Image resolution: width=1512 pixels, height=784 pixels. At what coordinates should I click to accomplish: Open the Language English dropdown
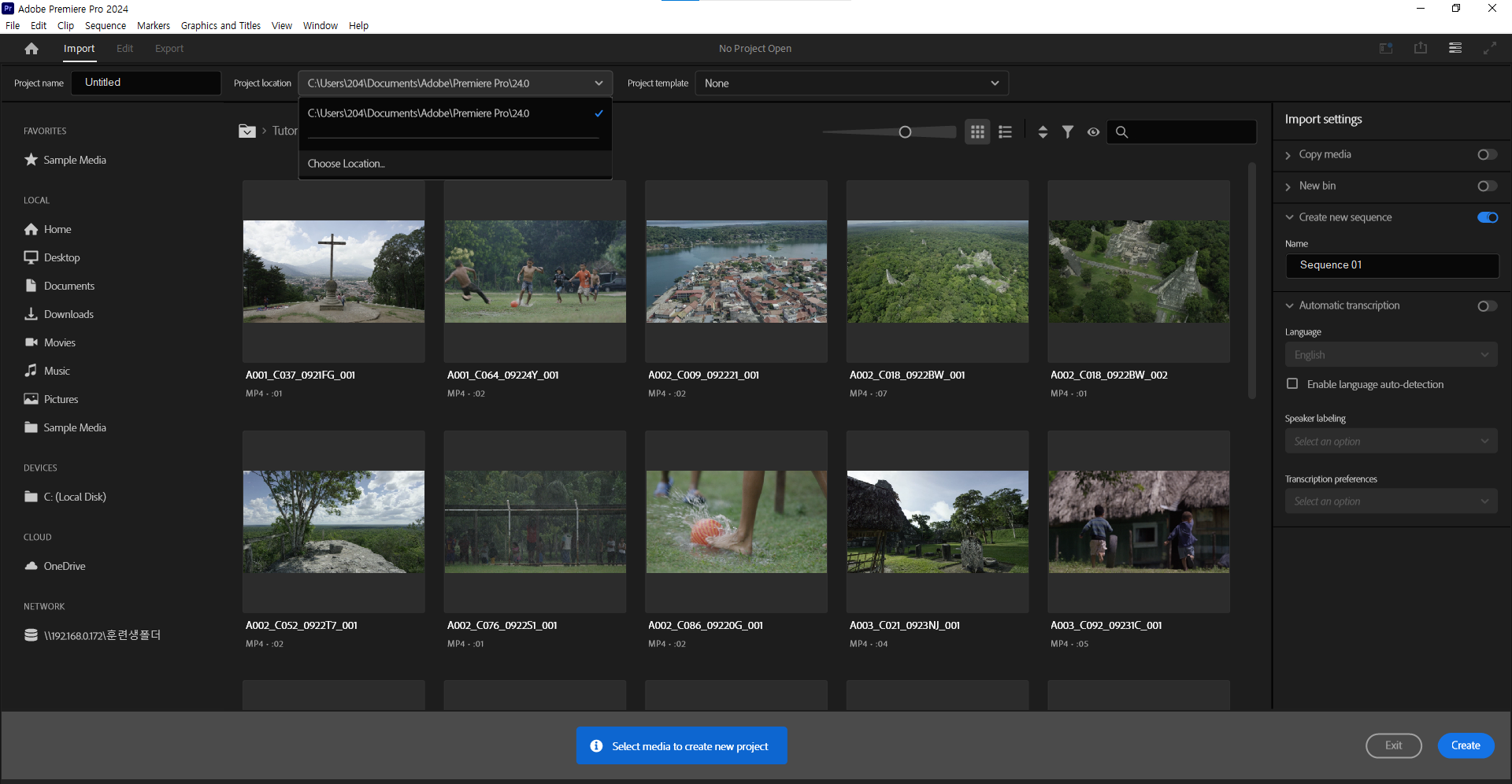pos(1392,355)
